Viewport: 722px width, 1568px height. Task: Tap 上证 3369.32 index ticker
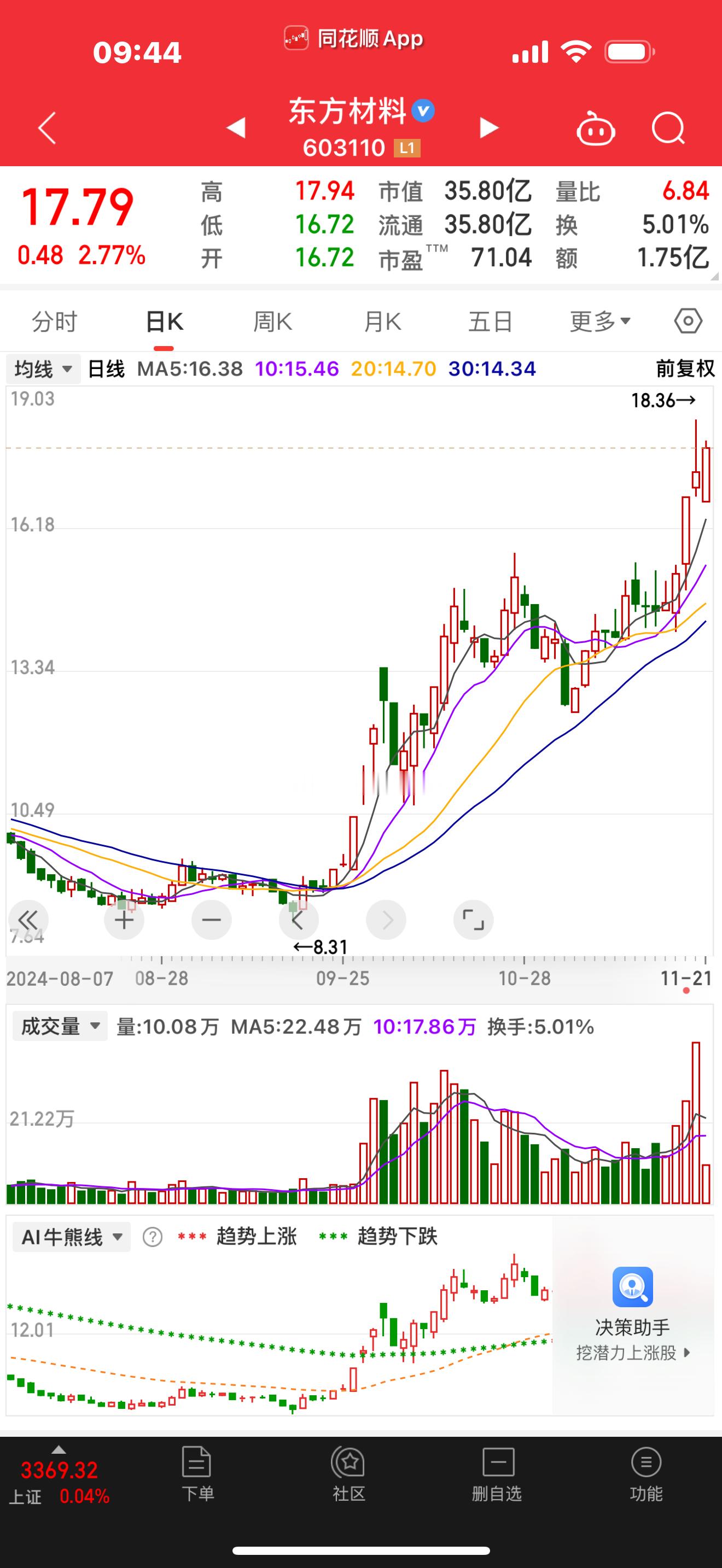coord(59,1482)
